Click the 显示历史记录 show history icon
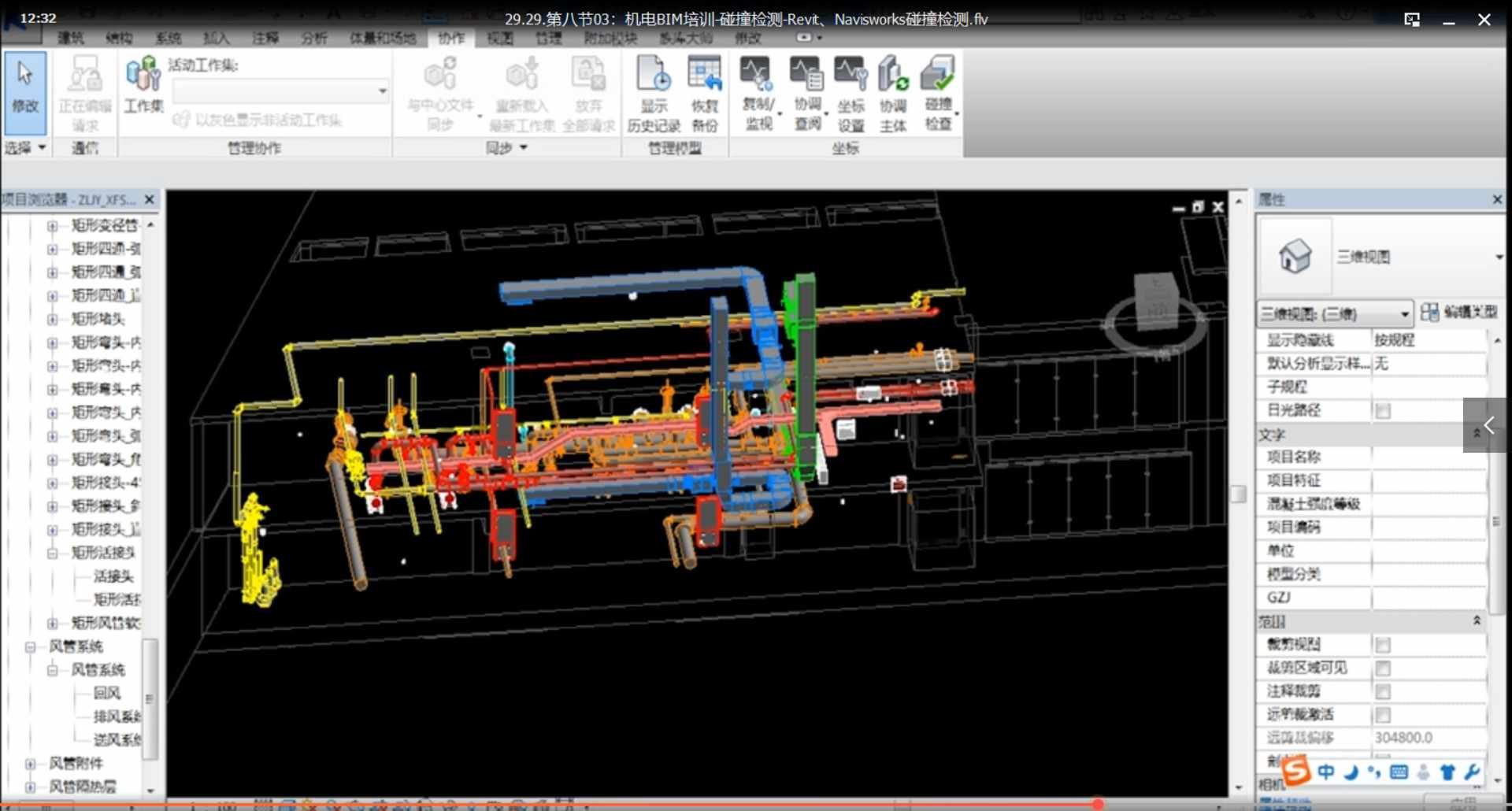Screen dimensions: 1512x811 point(654,91)
